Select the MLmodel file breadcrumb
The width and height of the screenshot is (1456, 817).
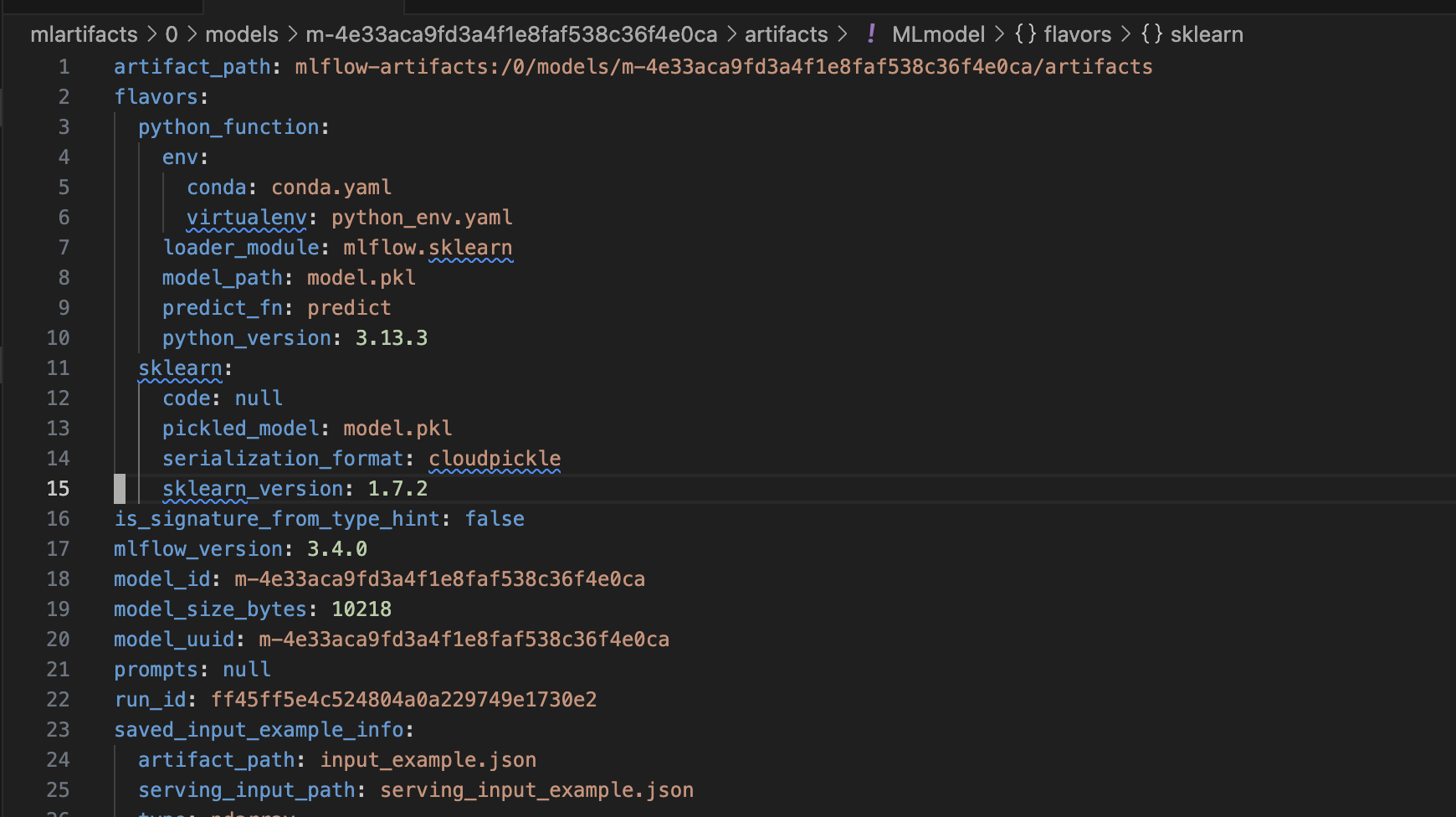937,34
